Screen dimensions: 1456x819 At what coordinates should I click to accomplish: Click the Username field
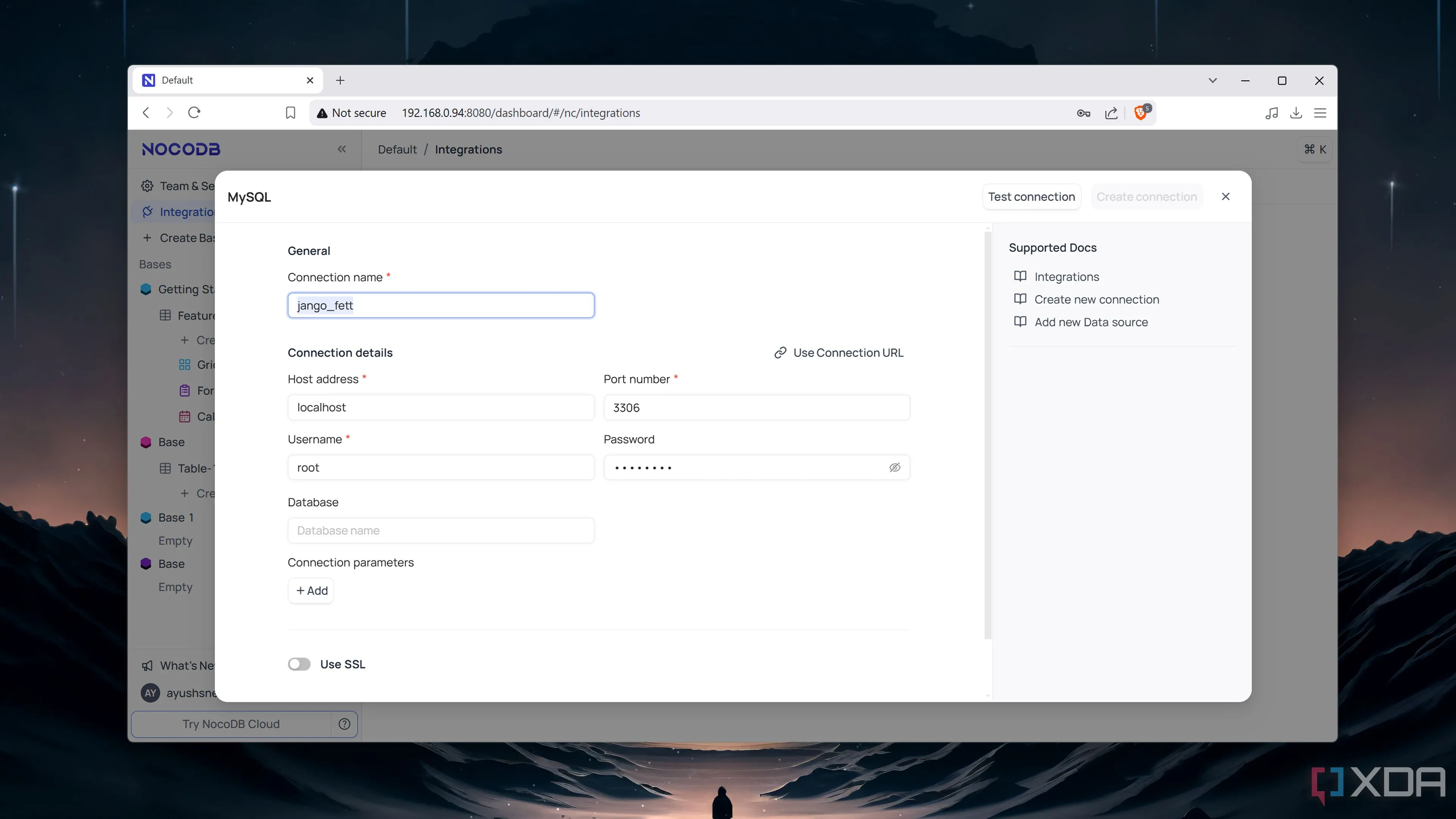click(x=441, y=468)
